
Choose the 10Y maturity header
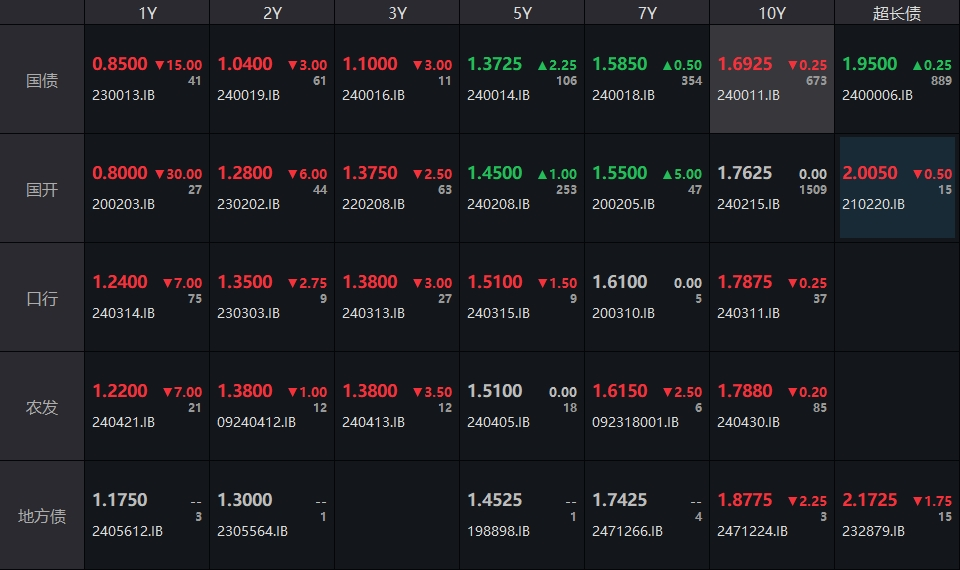[772, 13]
